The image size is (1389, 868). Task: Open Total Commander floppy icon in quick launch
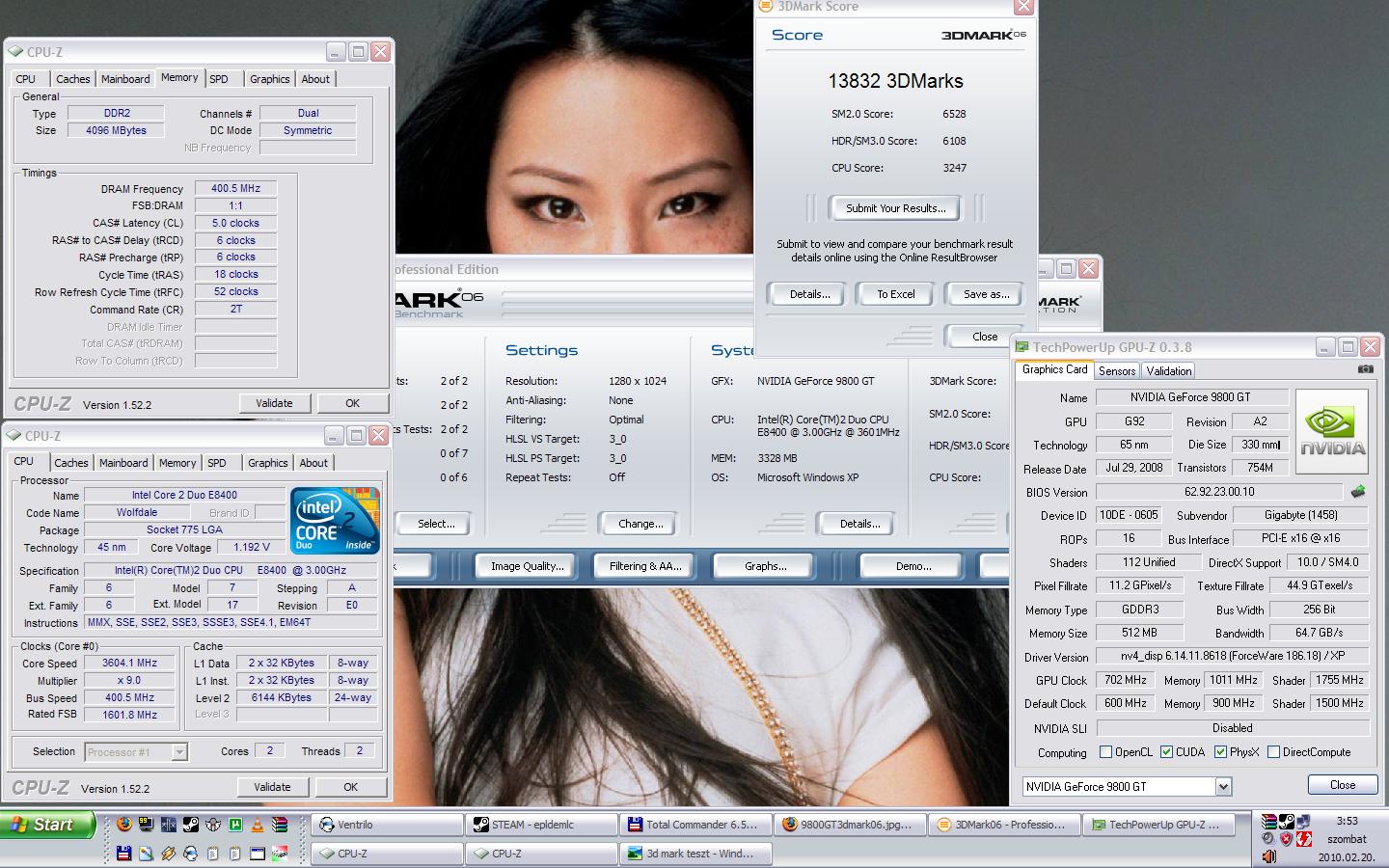(x=123, y=853)
